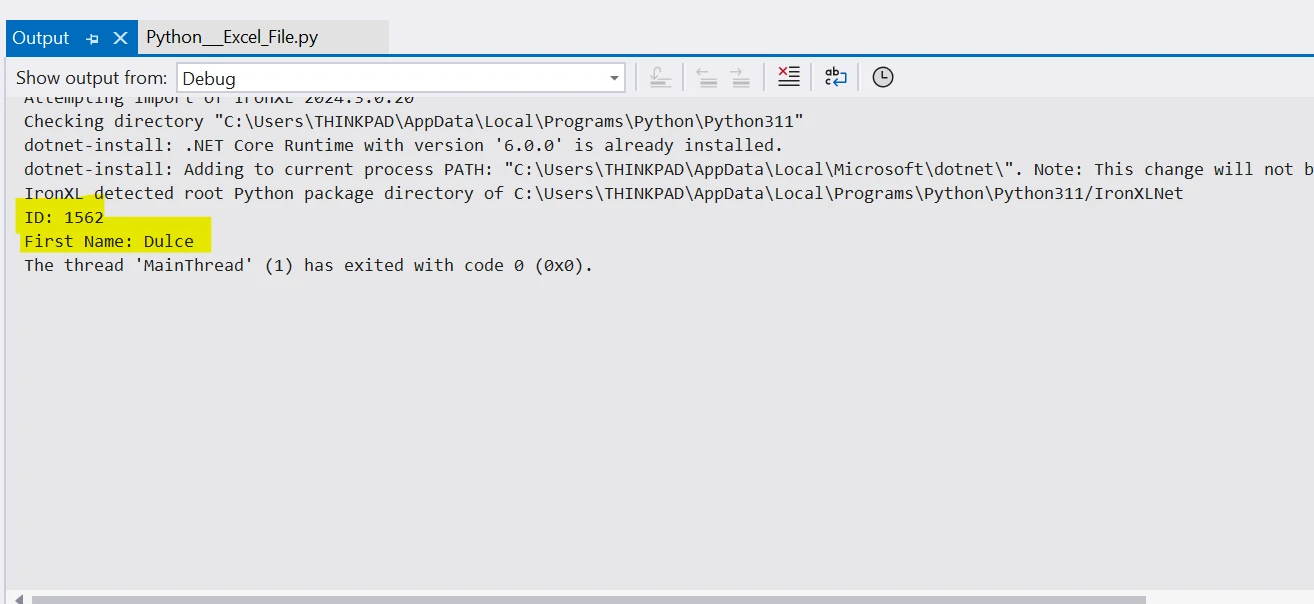Open the Python__Excel_File.py tab

pos(232,38)
